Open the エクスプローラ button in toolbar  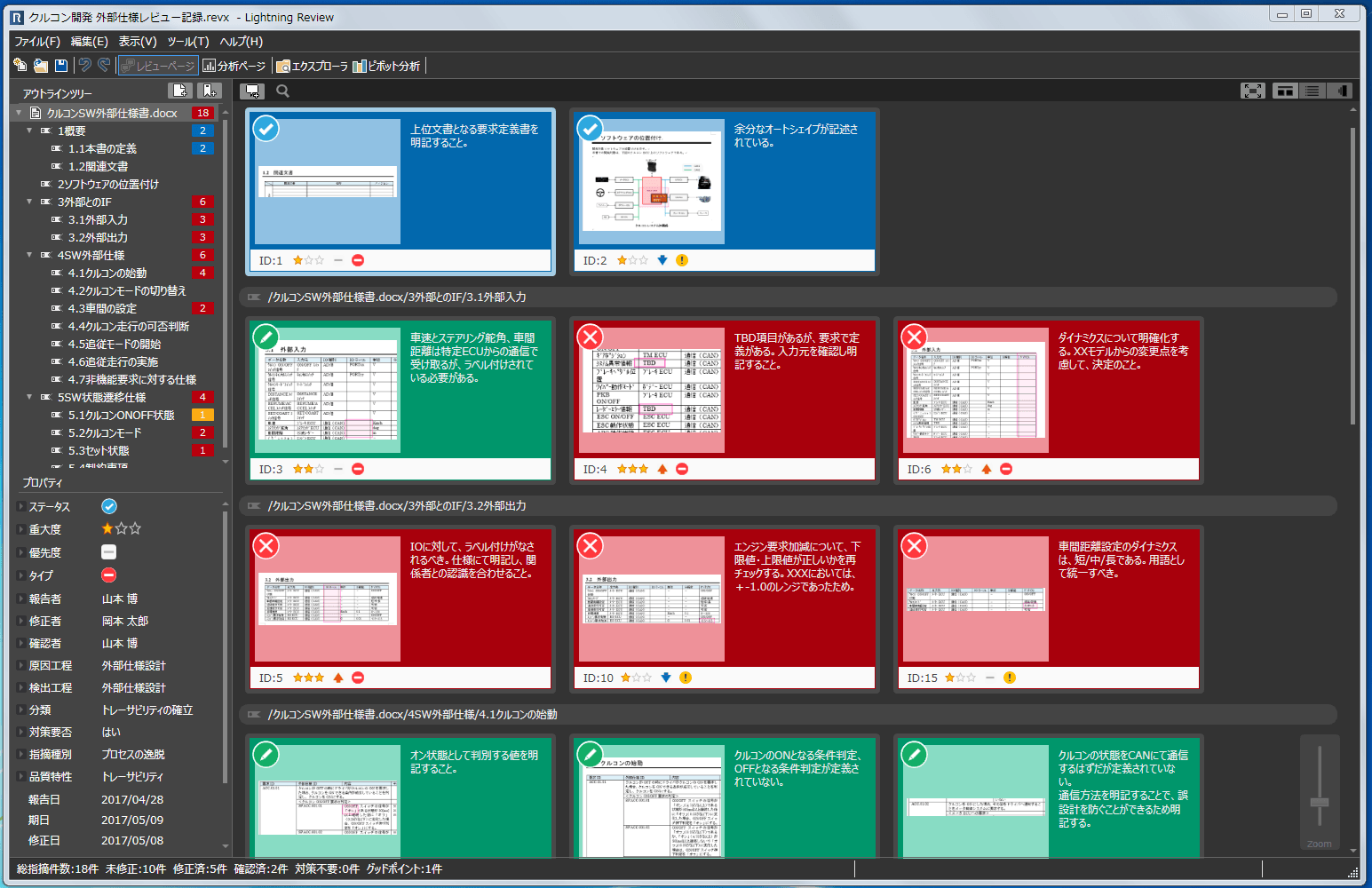tap(313, 66)
